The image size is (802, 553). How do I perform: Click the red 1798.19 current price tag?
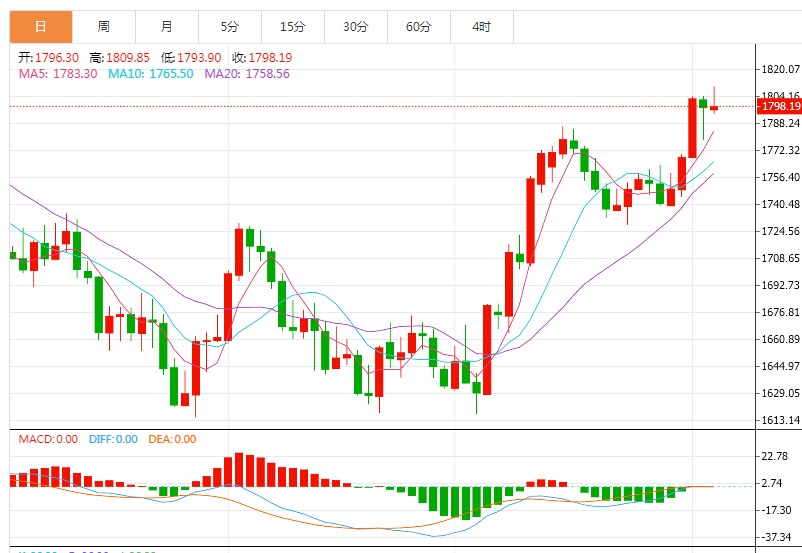point(779,106)
